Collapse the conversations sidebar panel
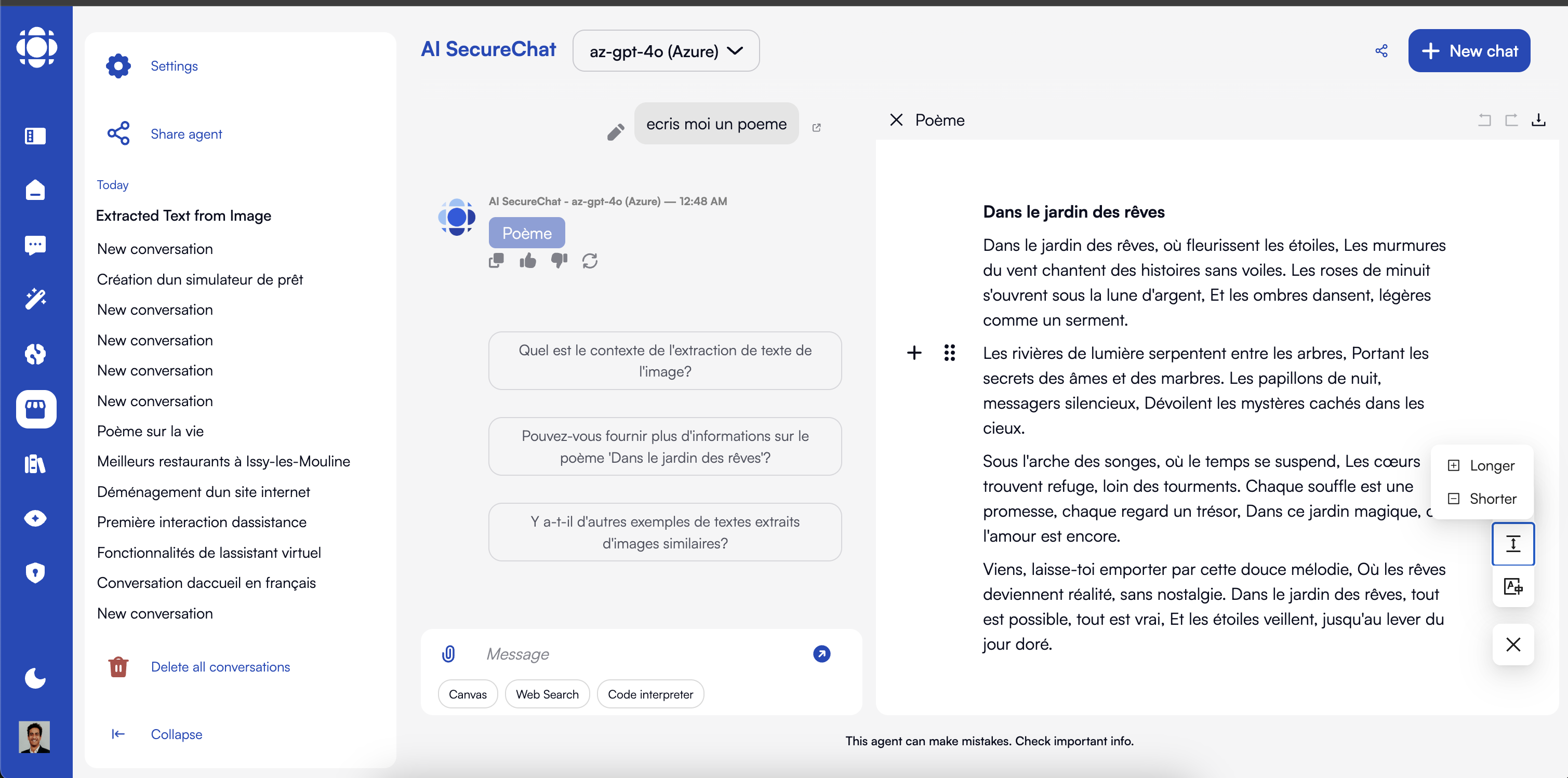 176,734
